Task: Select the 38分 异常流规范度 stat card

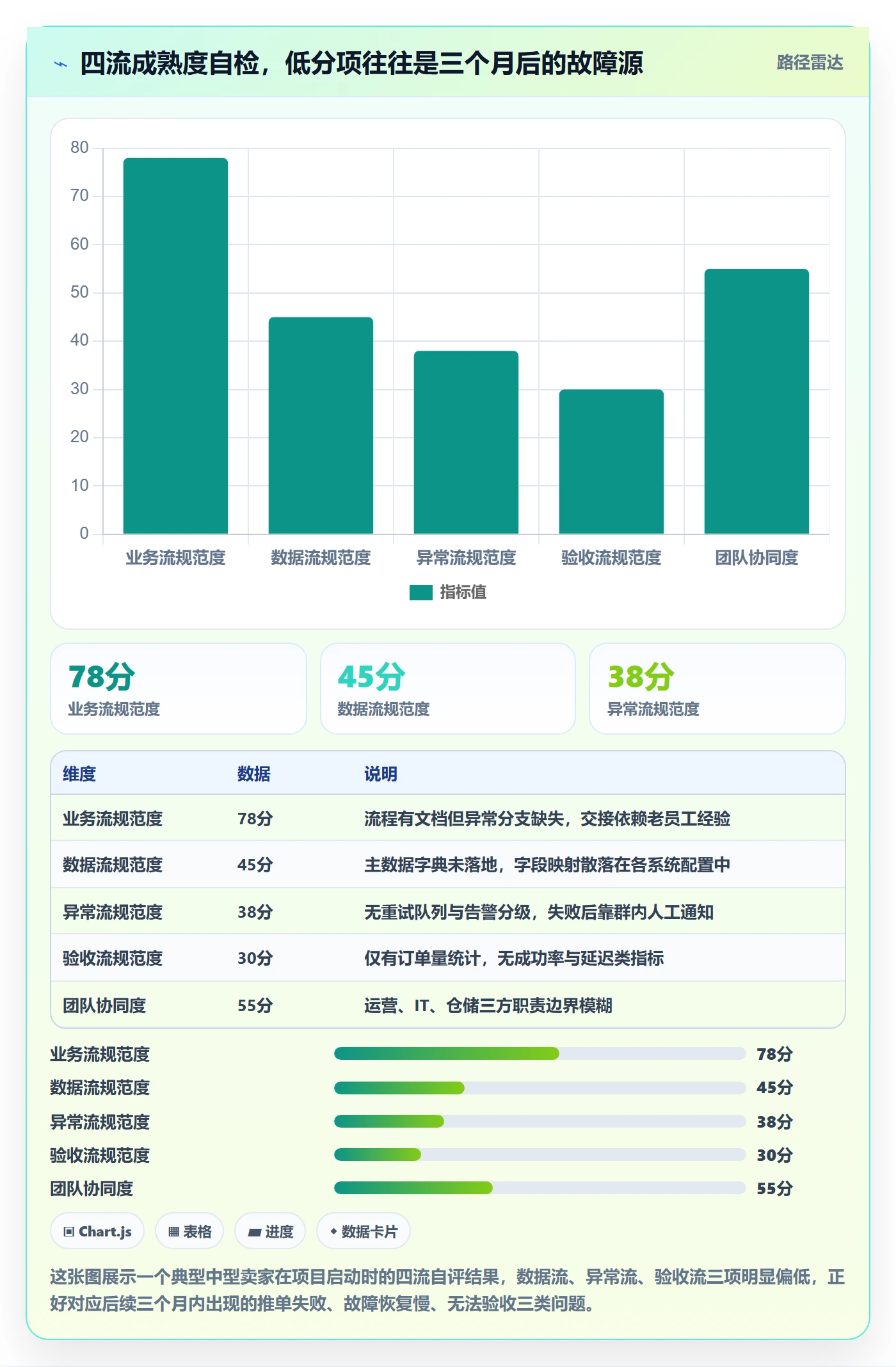Action: click(717, 689)
